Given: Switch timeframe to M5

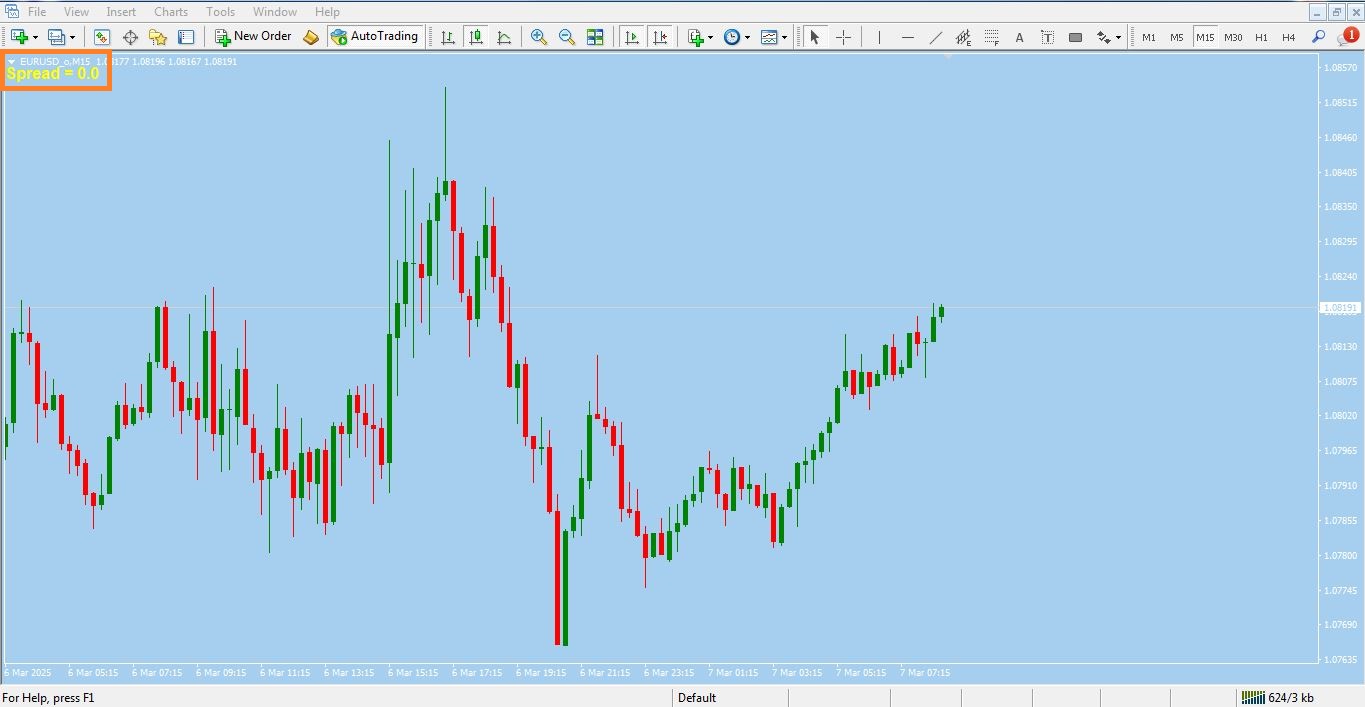Looking at the screenshot, I should [x=1177, y=37].
